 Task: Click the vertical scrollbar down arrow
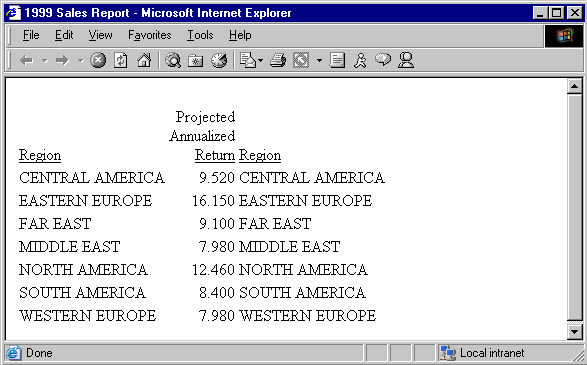[574, 332]
